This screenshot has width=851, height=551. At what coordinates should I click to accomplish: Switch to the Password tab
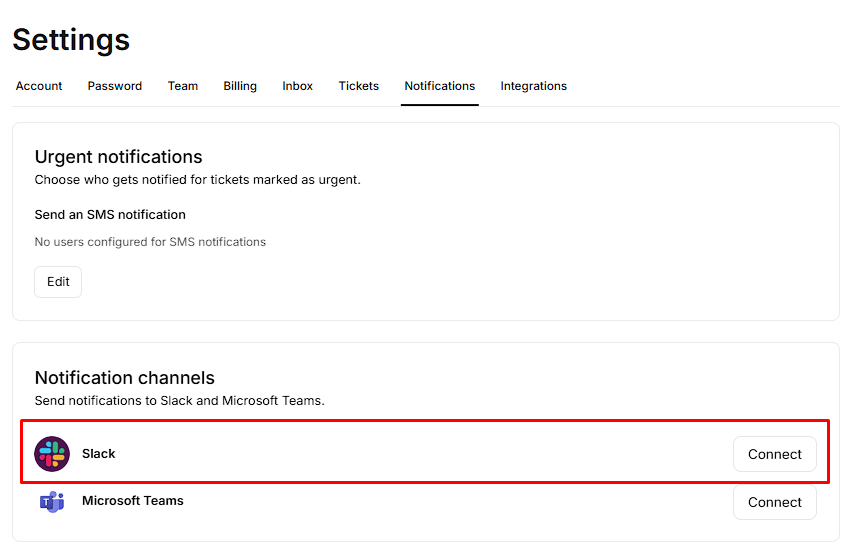(x=115, y=86)
